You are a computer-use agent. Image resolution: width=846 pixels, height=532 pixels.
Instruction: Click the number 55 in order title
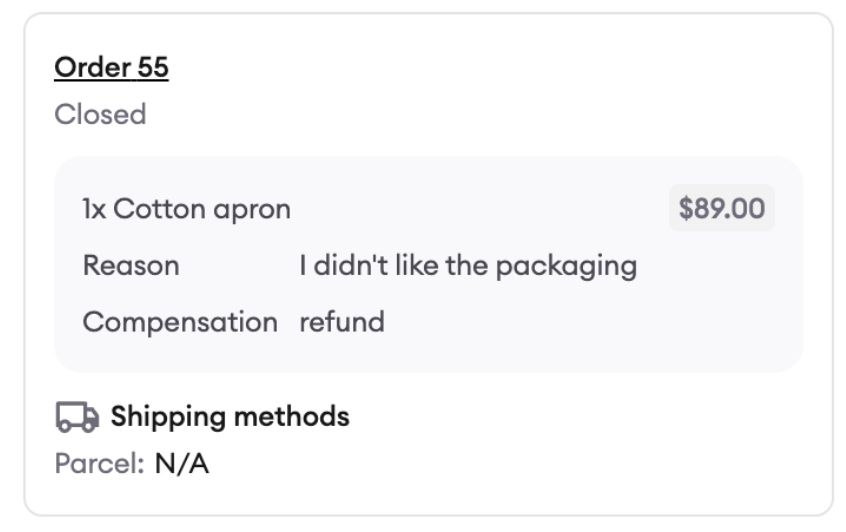[153, 68]
